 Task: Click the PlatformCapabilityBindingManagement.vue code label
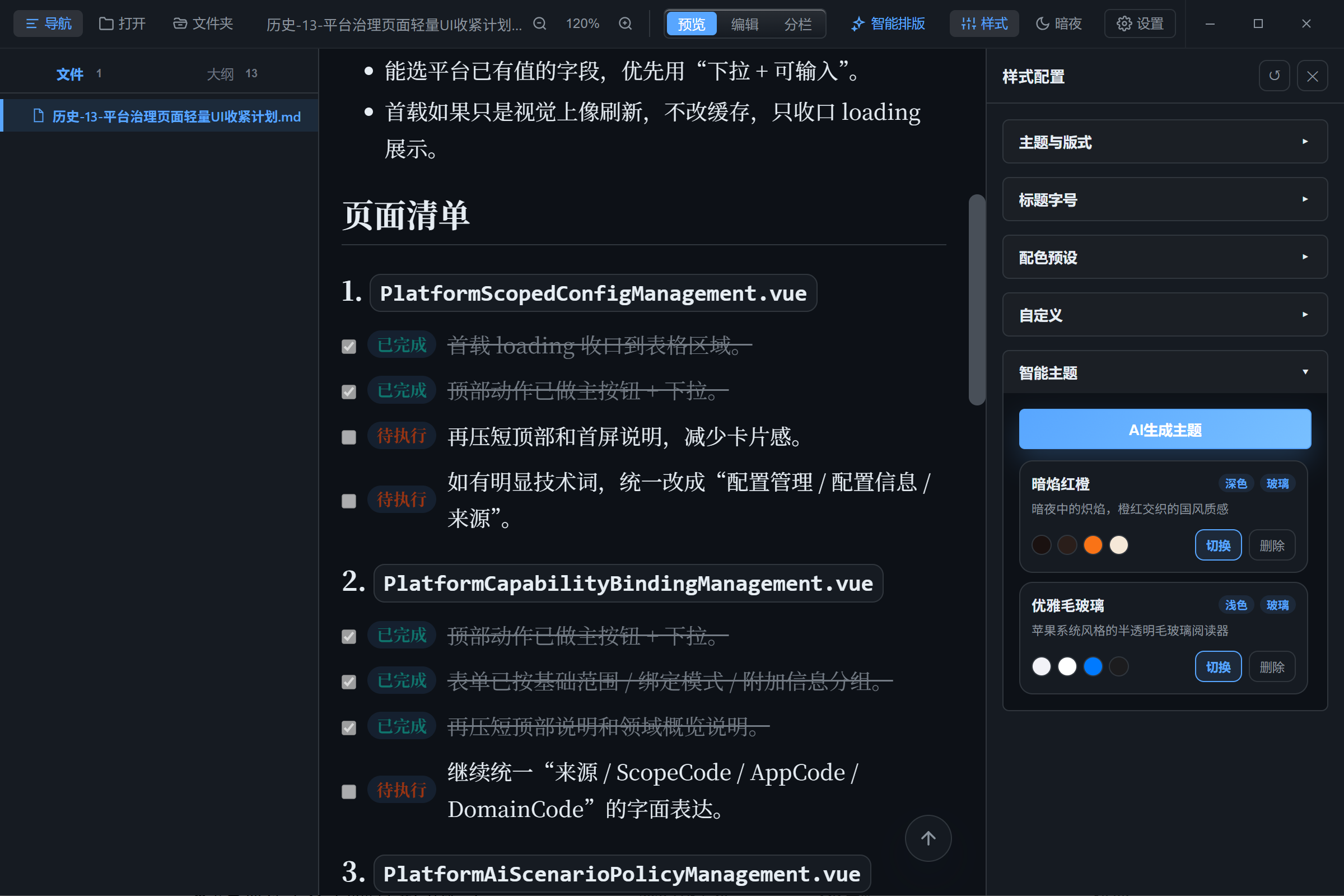point(628,583)
